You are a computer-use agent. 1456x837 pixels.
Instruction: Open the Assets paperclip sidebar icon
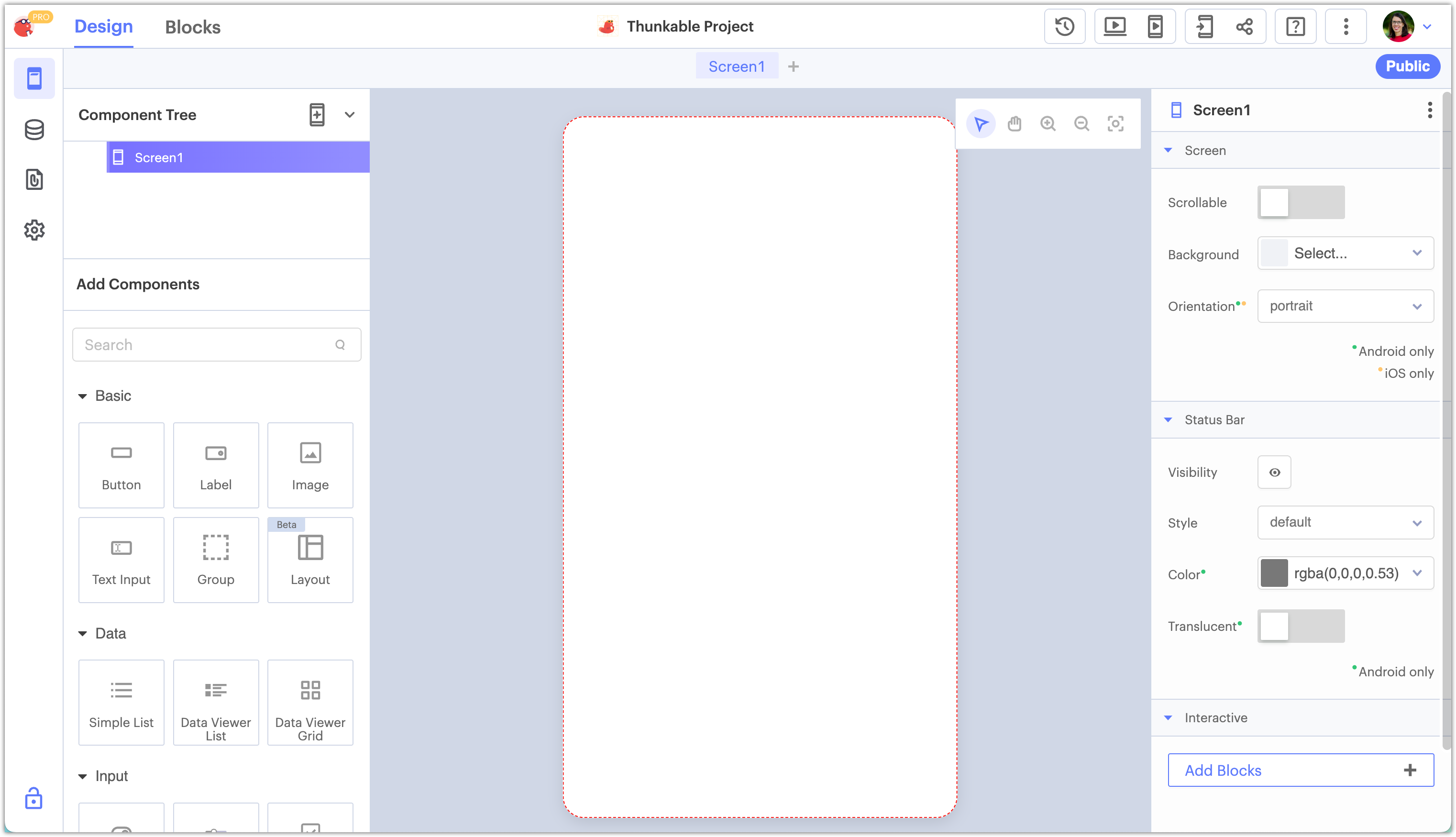click(x=34, y=180)
